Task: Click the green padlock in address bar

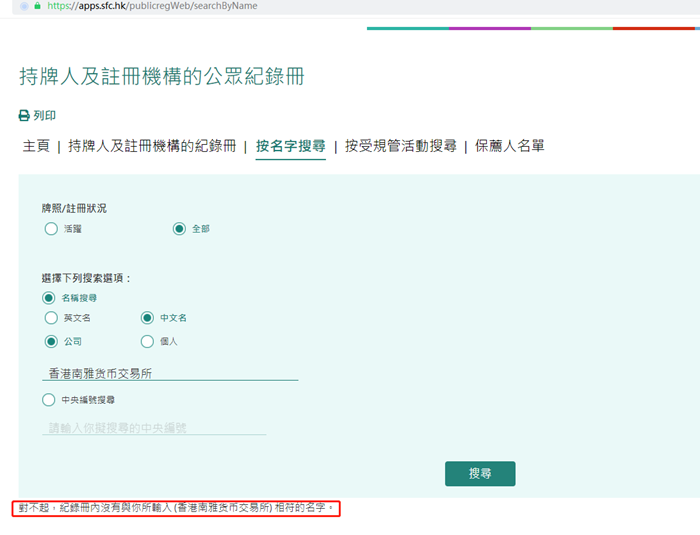Action: pos(38,6)
